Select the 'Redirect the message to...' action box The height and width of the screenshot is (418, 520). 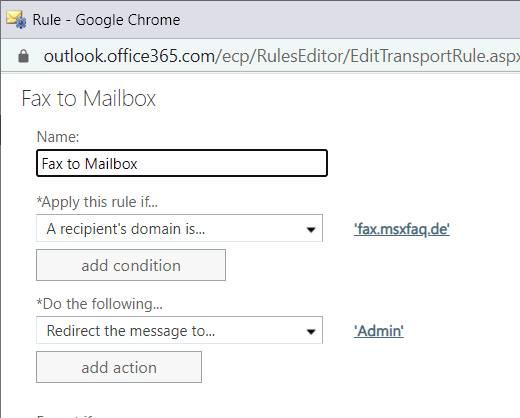[x=179, y=330]
